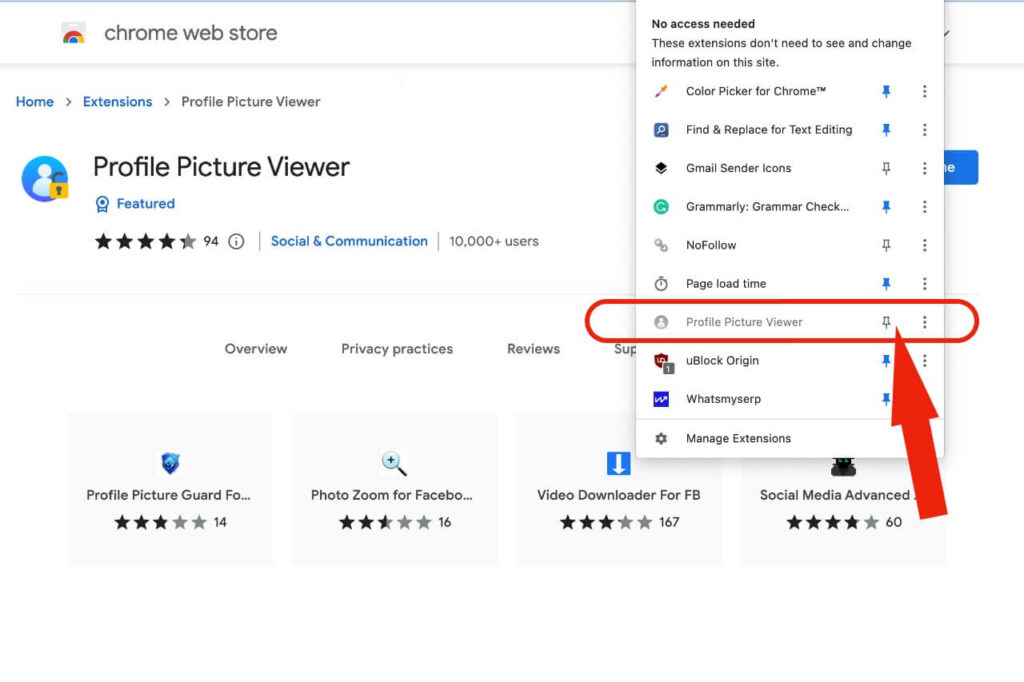Open Social & Communication category link
Image resolution: width=1024 pixels, height=682 pixels.
[x=349, y=242]
